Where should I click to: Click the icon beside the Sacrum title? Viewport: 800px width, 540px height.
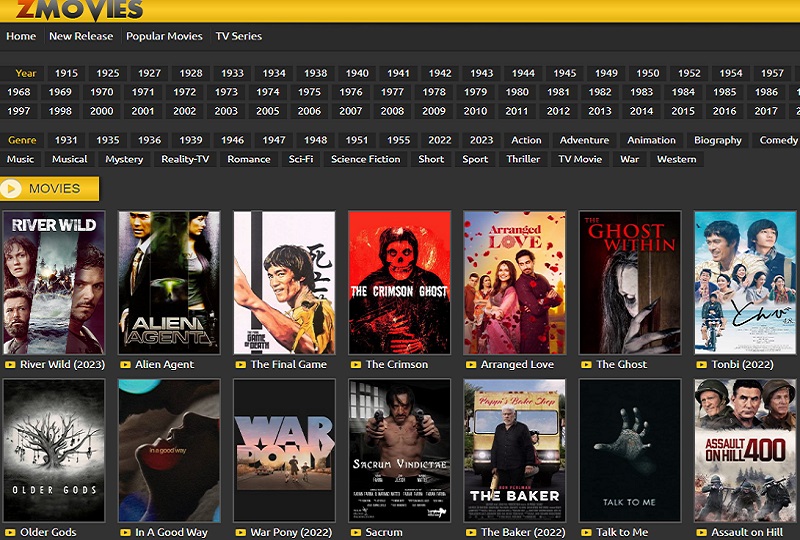tap(356, 532)
